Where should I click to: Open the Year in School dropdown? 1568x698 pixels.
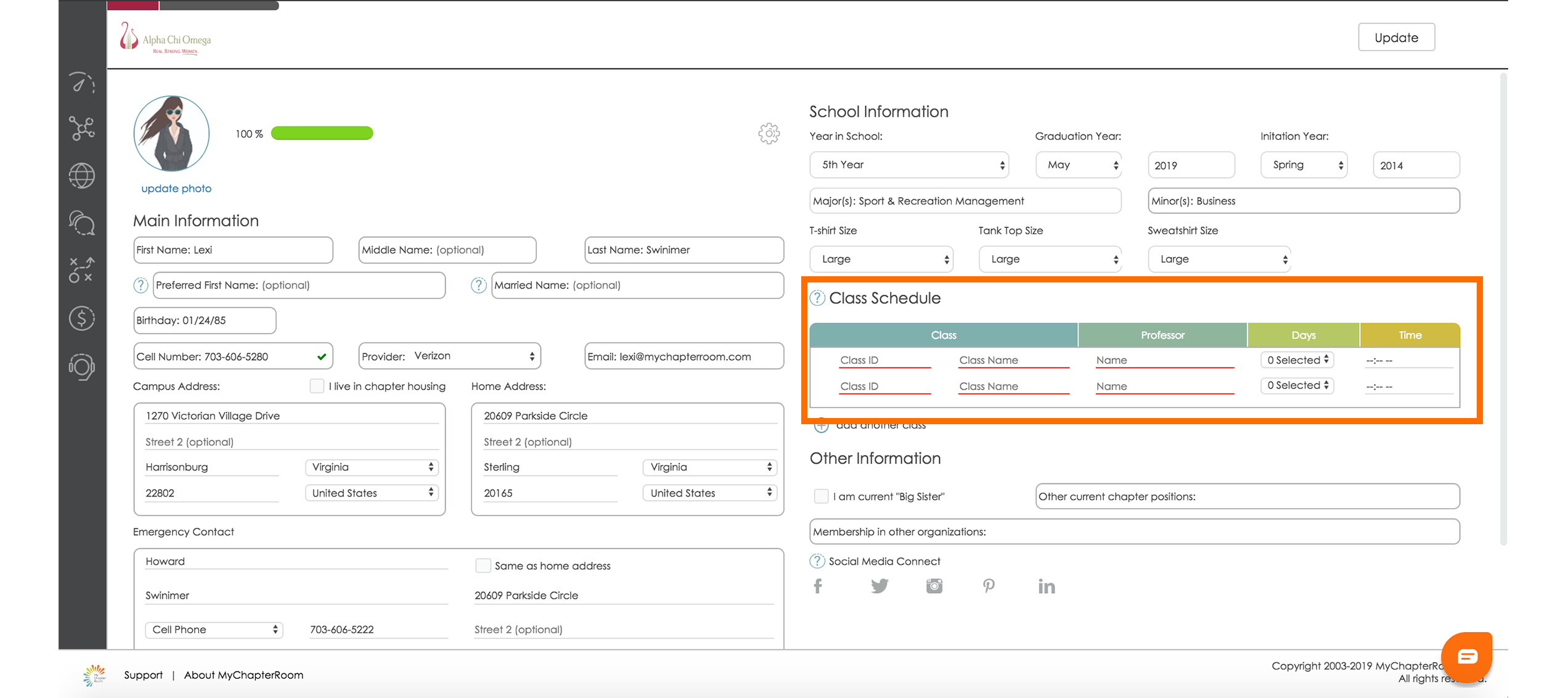point(909,165)
